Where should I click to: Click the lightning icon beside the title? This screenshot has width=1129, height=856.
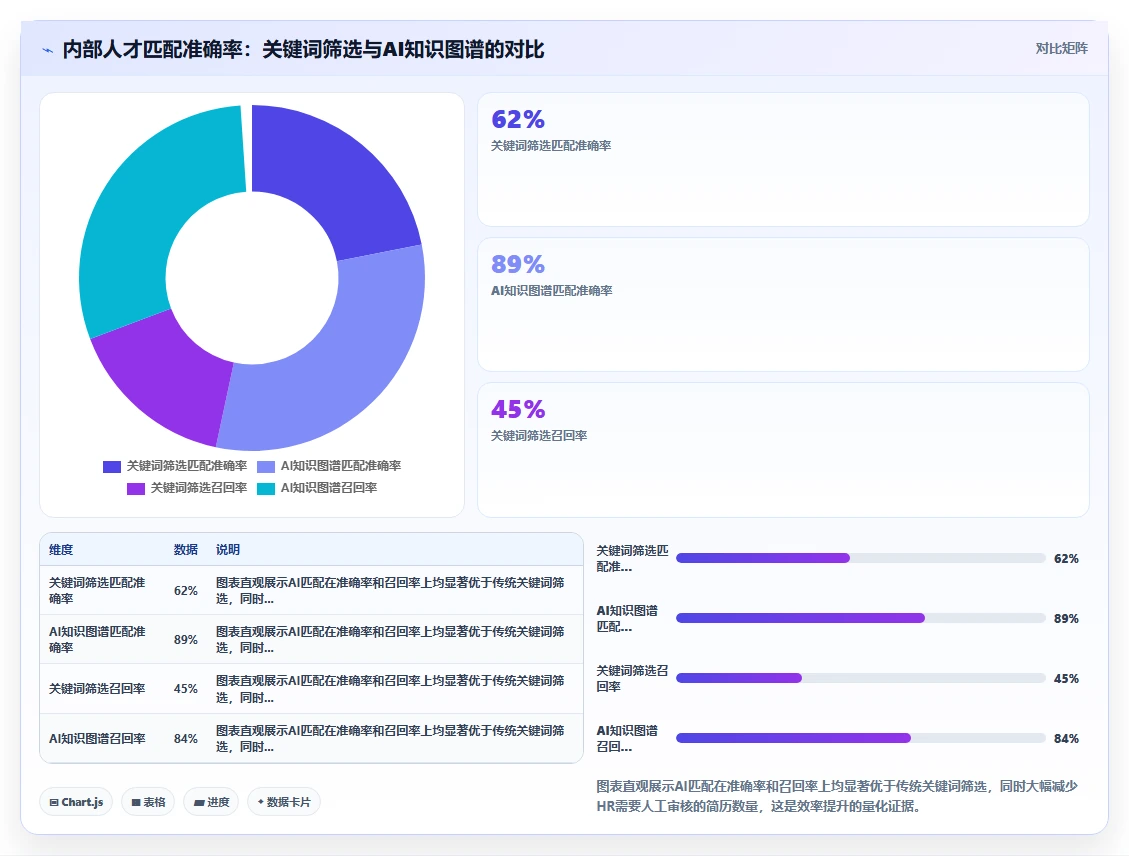[x=48, y=50]
